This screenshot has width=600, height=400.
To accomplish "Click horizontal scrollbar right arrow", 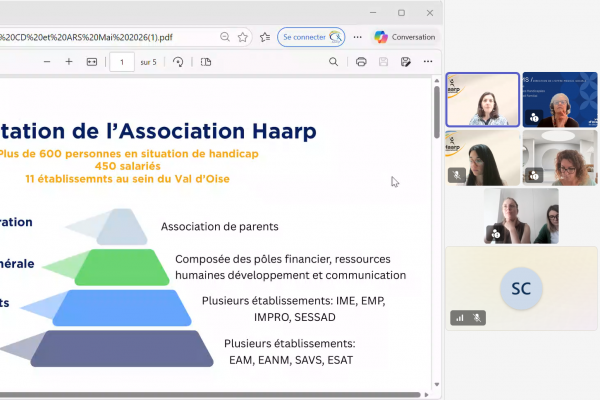I will coord(426,395).
